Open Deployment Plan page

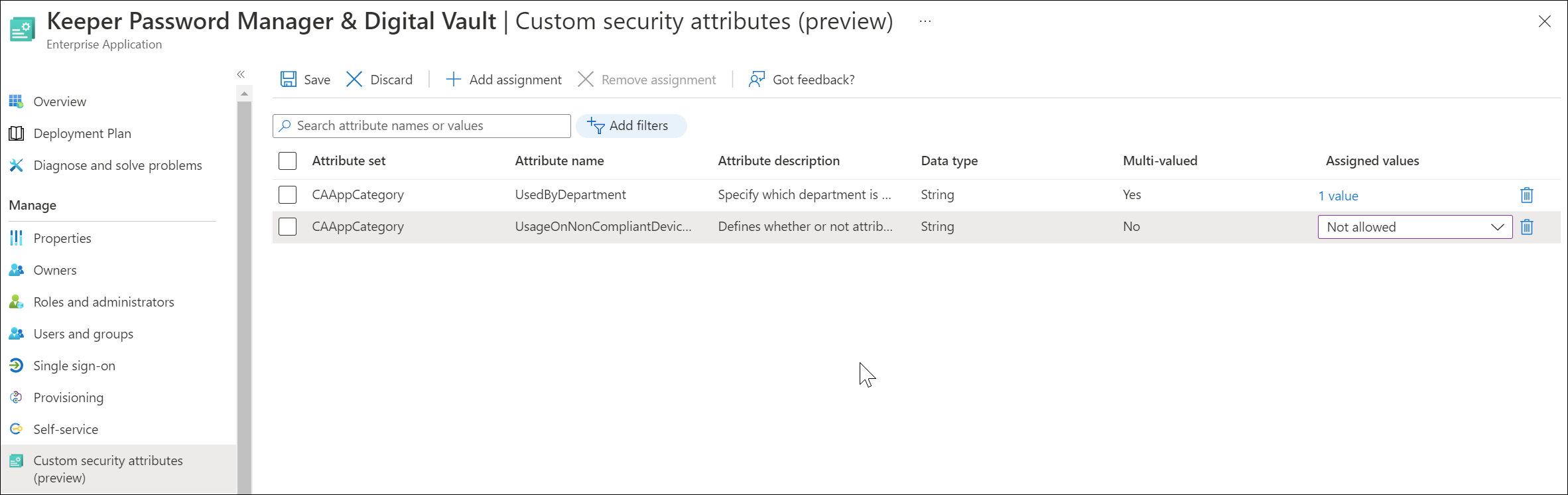tap(82, 133)
